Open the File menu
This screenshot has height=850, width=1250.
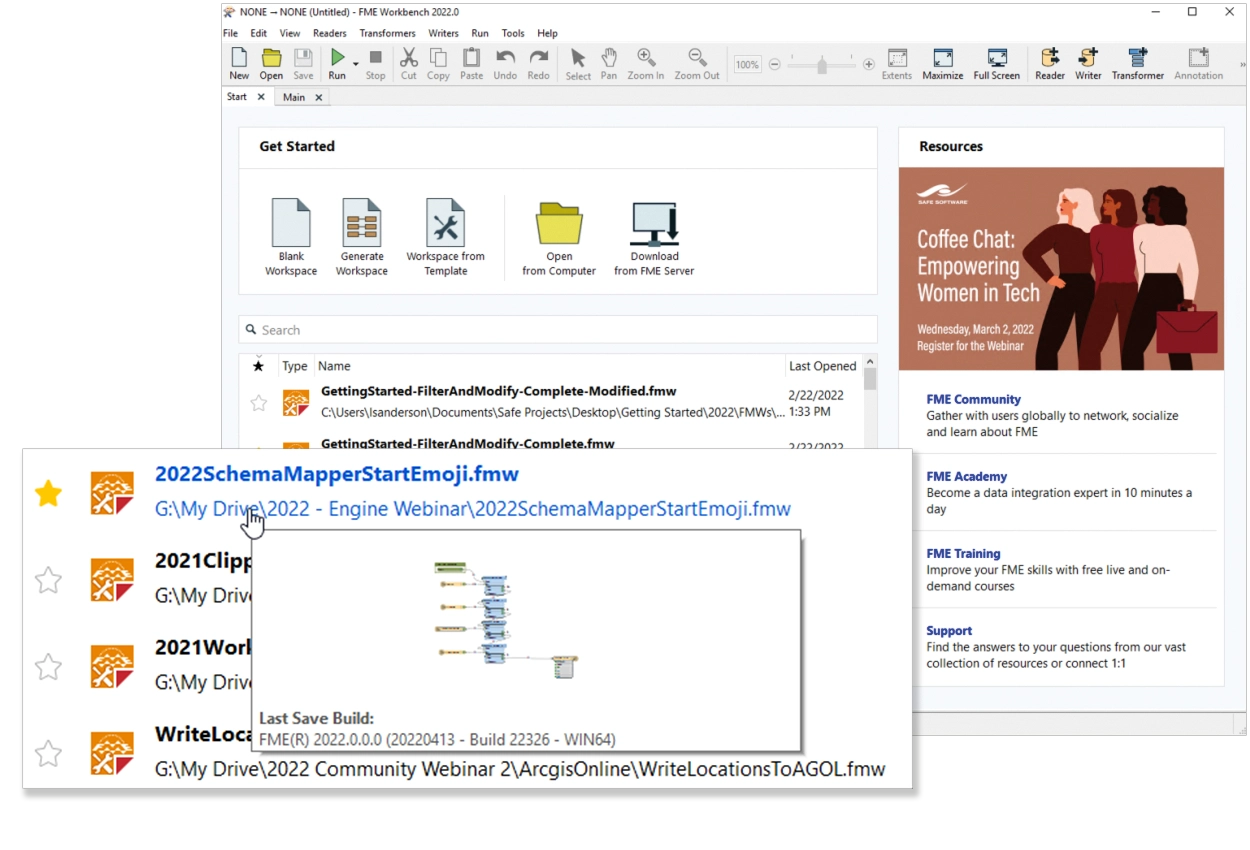tap(230, 33)
